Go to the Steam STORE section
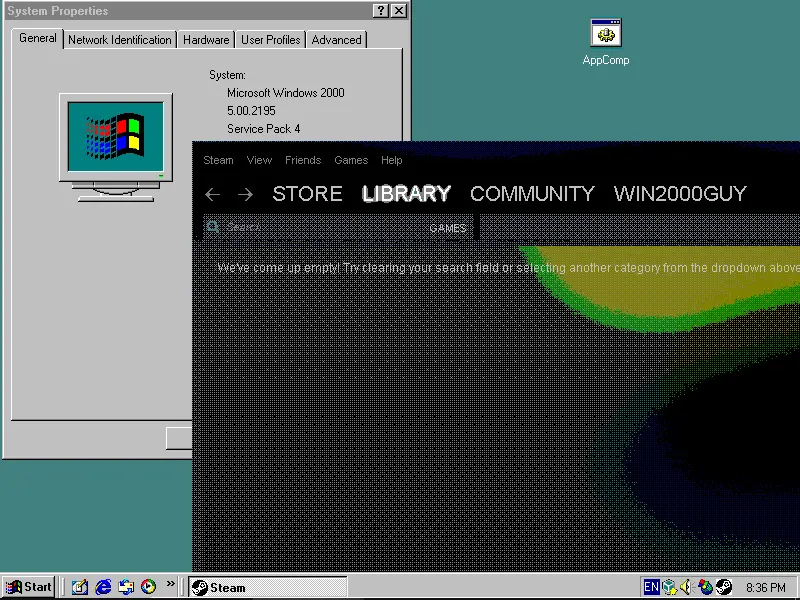This screenshot has height=600, width=800. 307,194
